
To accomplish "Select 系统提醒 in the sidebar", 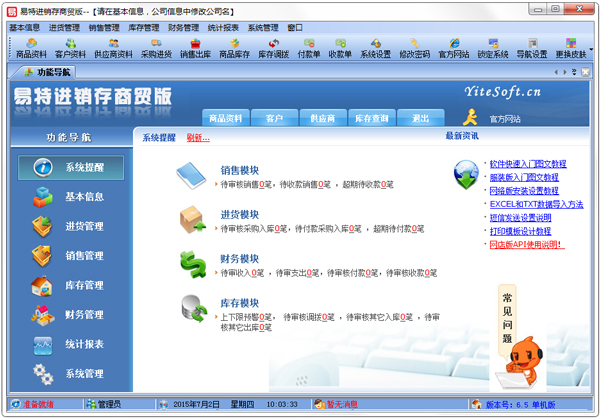I will [71, 167].
